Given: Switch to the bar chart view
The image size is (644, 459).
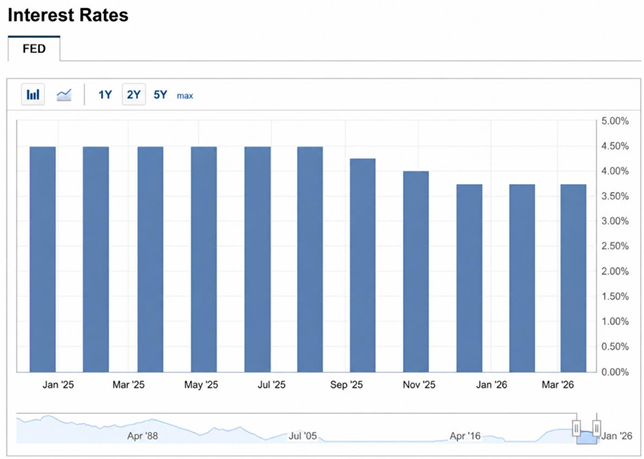Looking at the screenshot, I should [33, 95].
